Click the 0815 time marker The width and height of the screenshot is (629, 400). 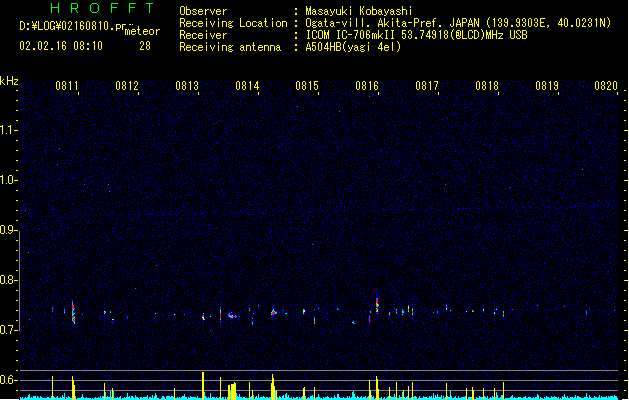[307, 86]
